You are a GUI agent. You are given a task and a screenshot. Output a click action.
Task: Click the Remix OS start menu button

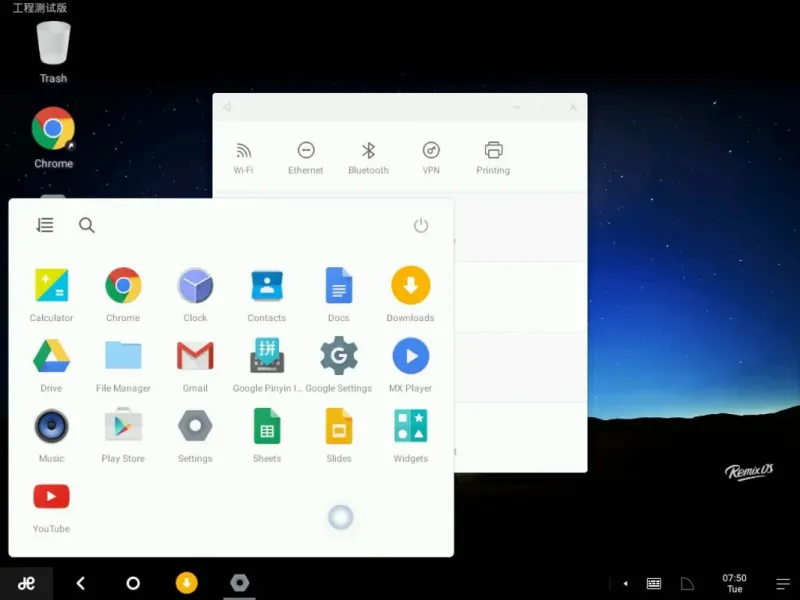pos(26,583)
